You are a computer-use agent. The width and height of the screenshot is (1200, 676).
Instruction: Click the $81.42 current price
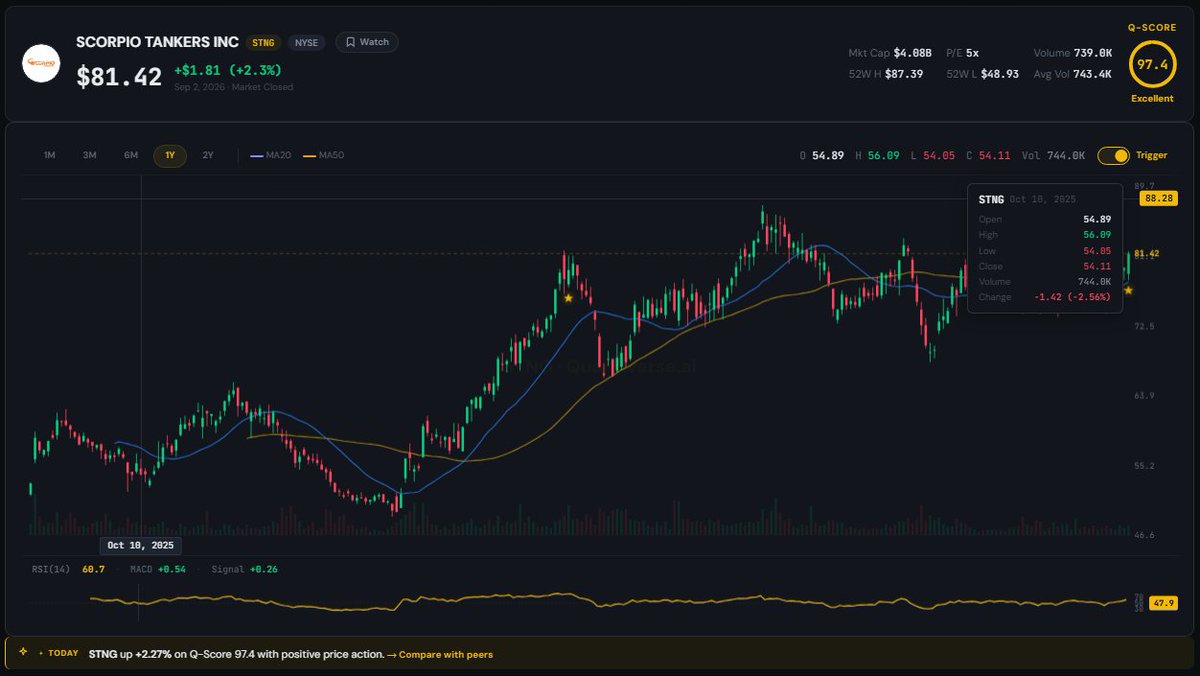click(x=119, y=76)
